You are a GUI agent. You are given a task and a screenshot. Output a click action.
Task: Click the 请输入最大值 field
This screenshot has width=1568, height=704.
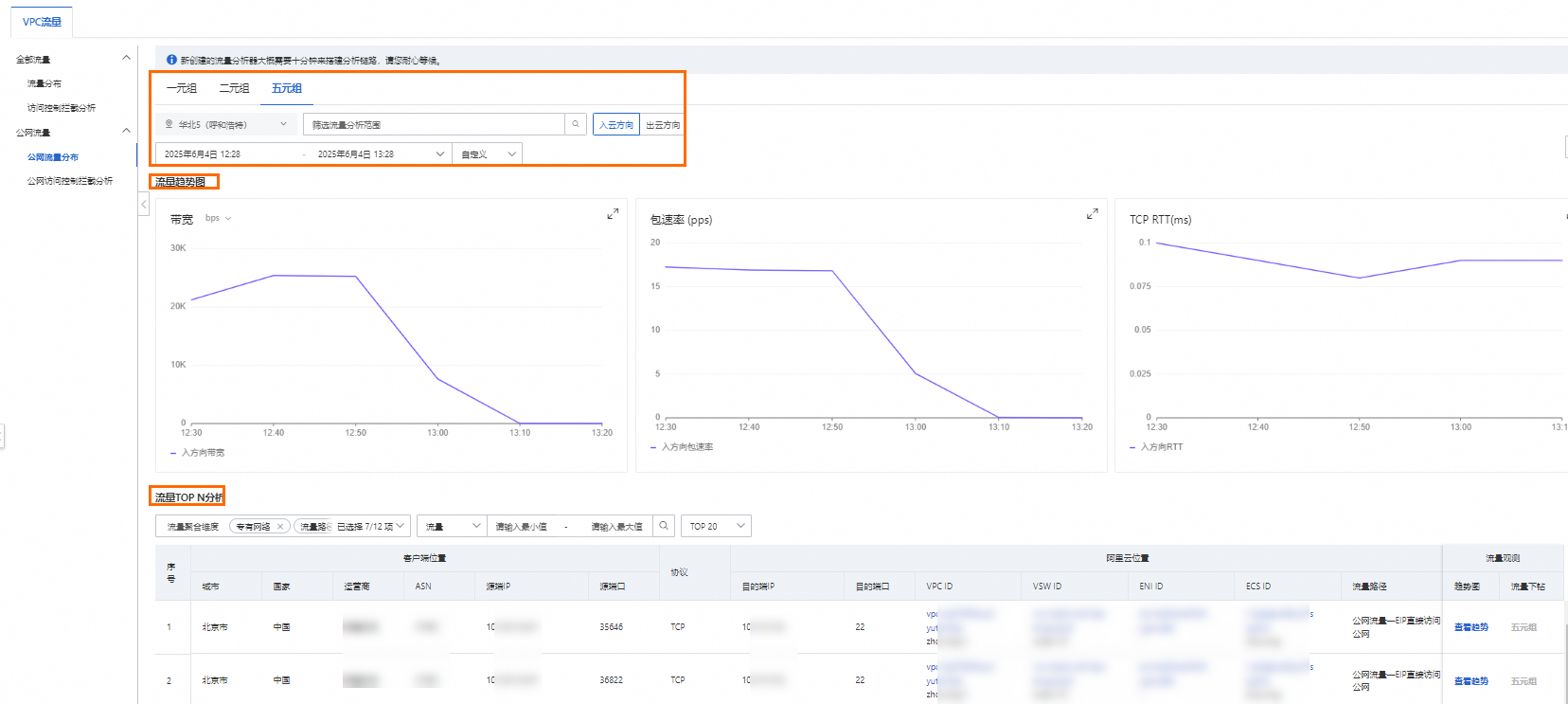click(616, 527)
